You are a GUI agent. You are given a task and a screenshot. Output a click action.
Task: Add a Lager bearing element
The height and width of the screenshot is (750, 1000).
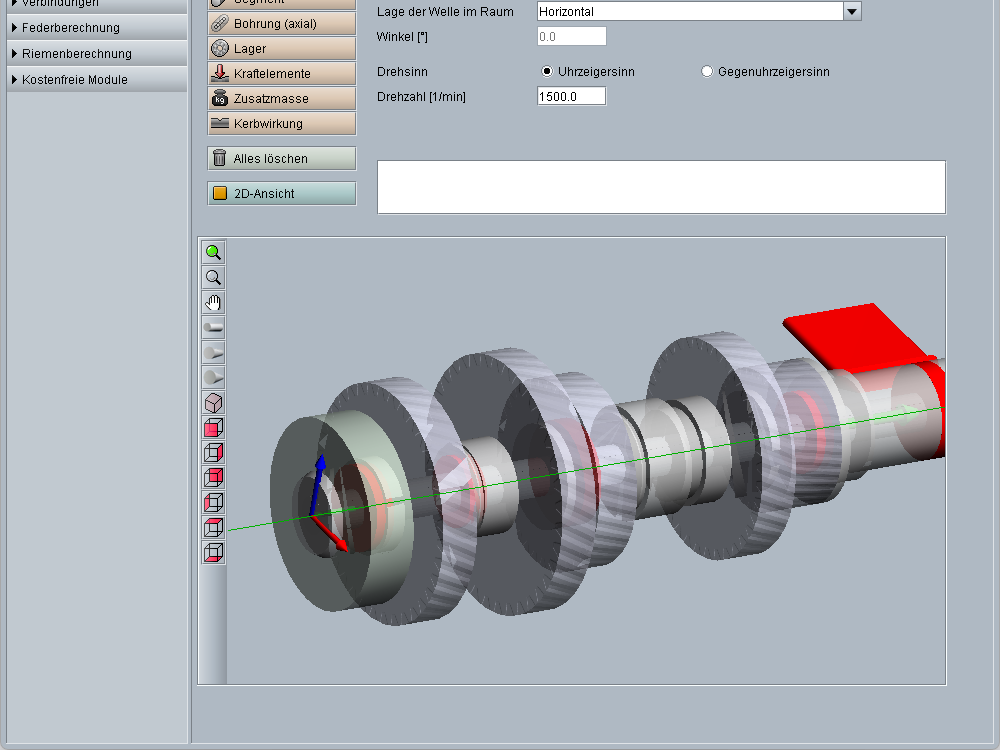(281, 48)
